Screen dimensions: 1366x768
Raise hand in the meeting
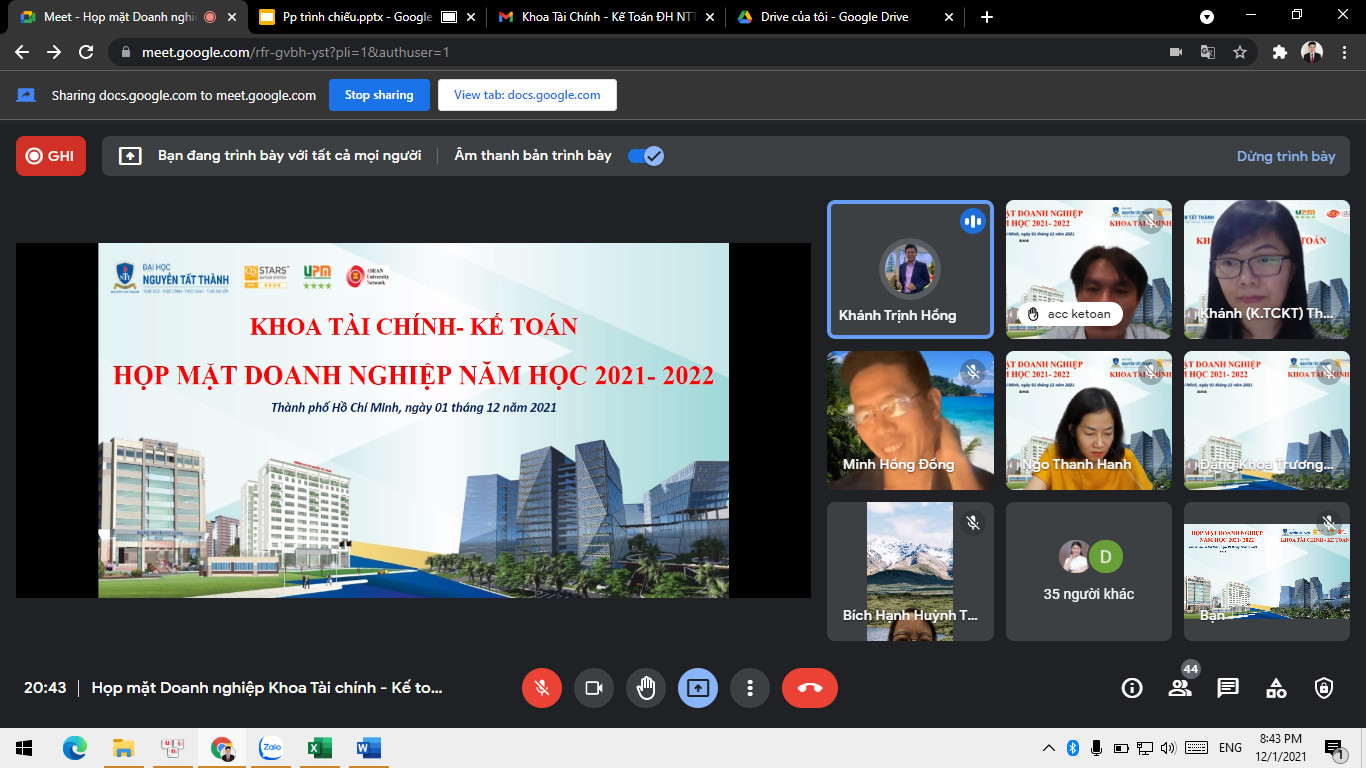click(x=646, y=688)
